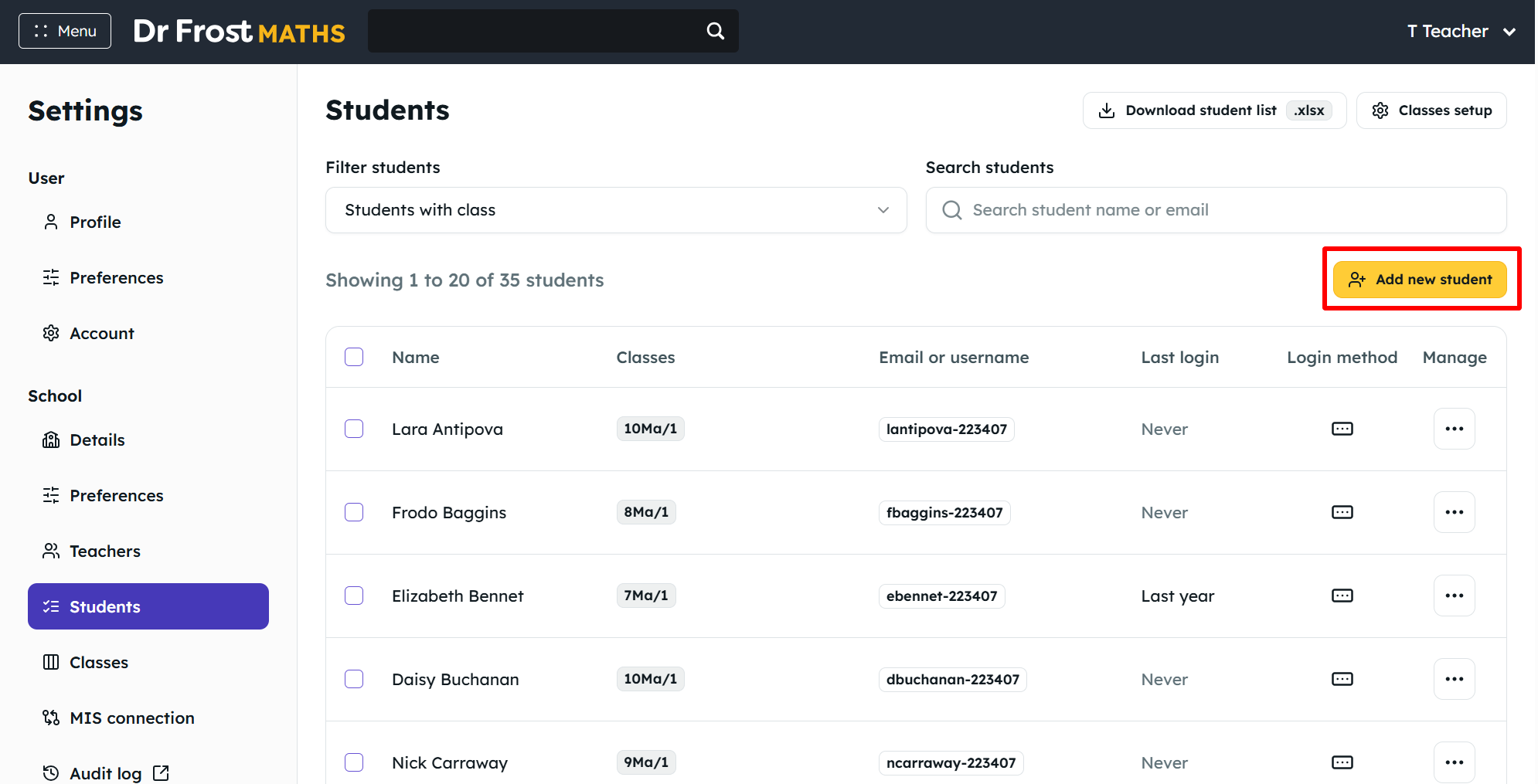The image size is (1538, 784).
Task: Click class tag 9Ma/1 for Nick Carraway
Action: (x=646, y=762)
